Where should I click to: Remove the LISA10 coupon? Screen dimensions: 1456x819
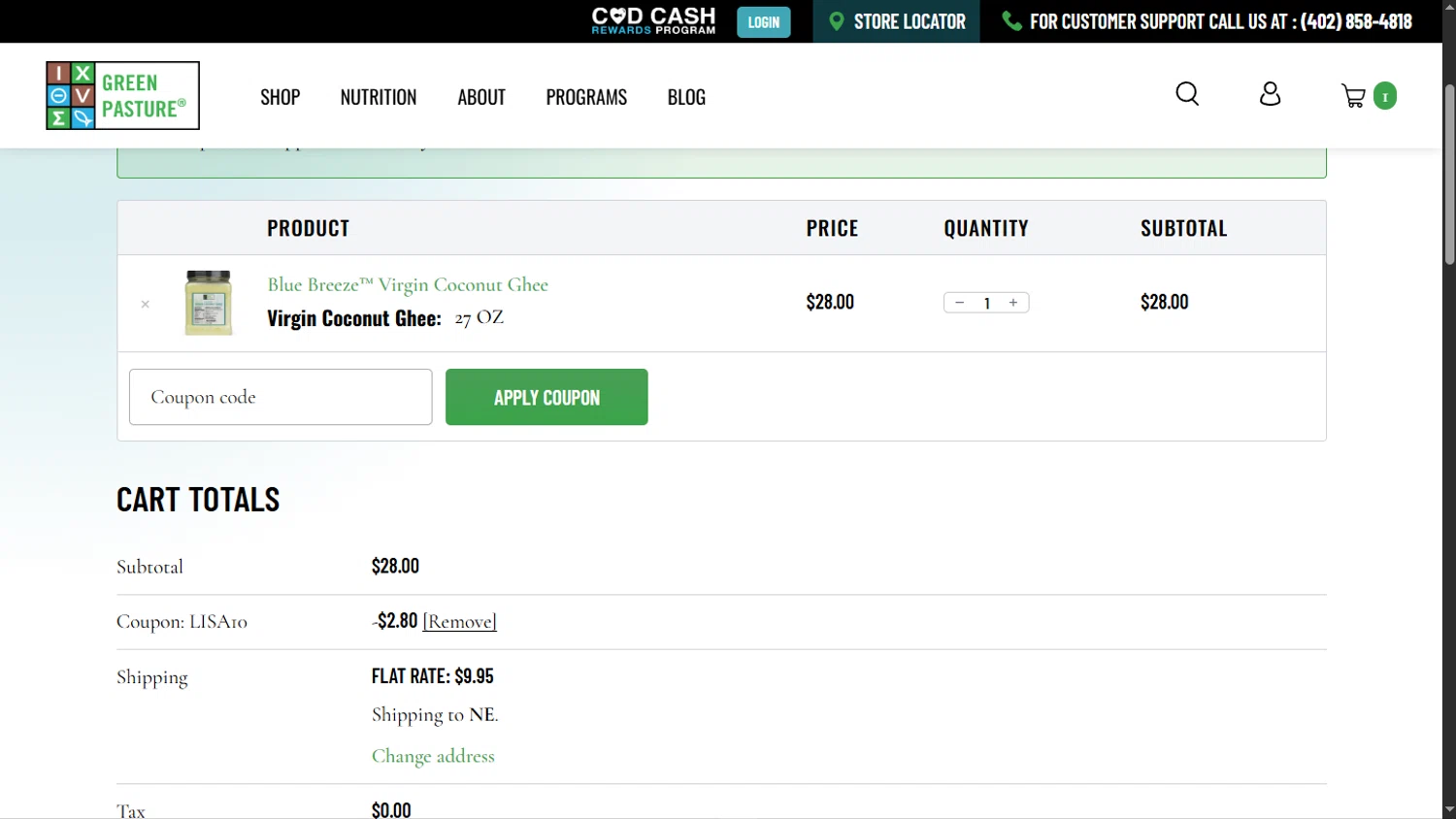coord(459,621)
